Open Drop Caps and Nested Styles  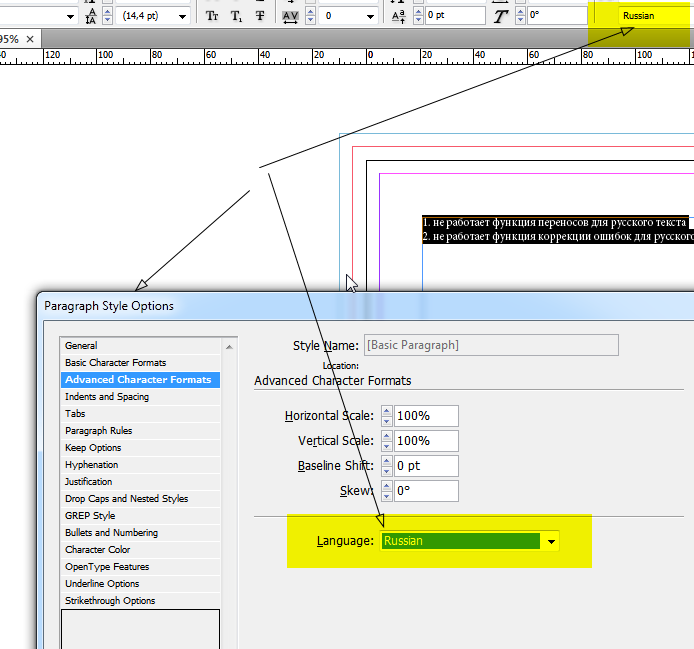140,499
